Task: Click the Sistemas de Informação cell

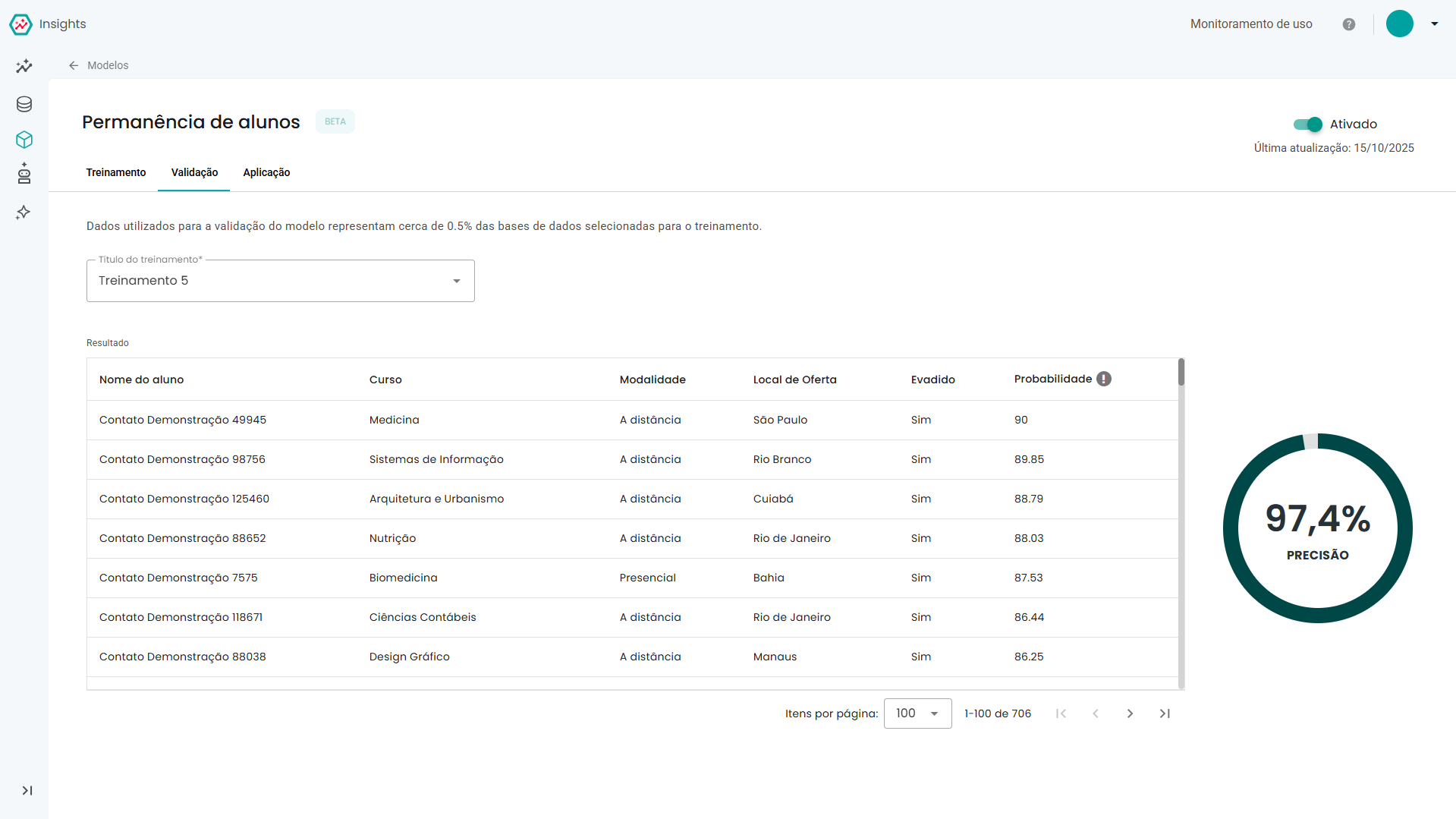Action: pos(436,459)
